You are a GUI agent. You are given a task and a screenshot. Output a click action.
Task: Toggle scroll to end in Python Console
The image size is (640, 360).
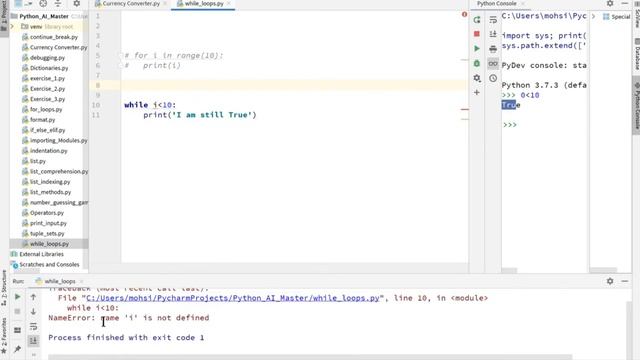(493, 34)
